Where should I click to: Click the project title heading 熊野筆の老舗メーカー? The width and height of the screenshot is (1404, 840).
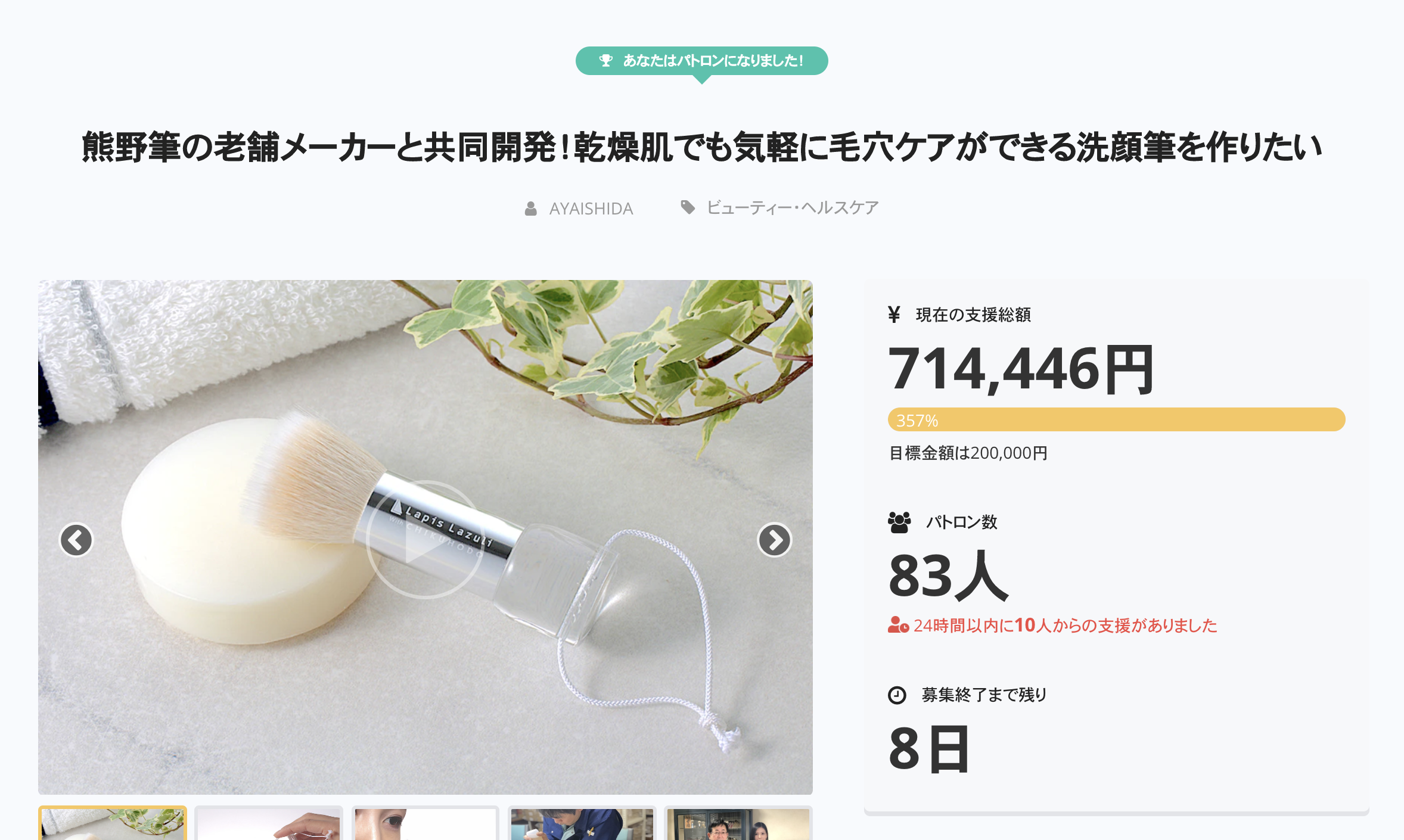[701, 147]
